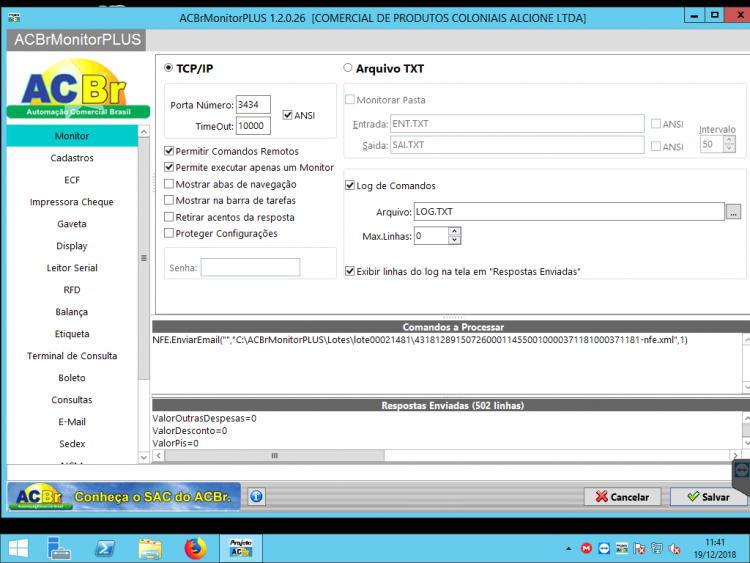
Task: Click the ACBr tray icon
Action: 621,549
